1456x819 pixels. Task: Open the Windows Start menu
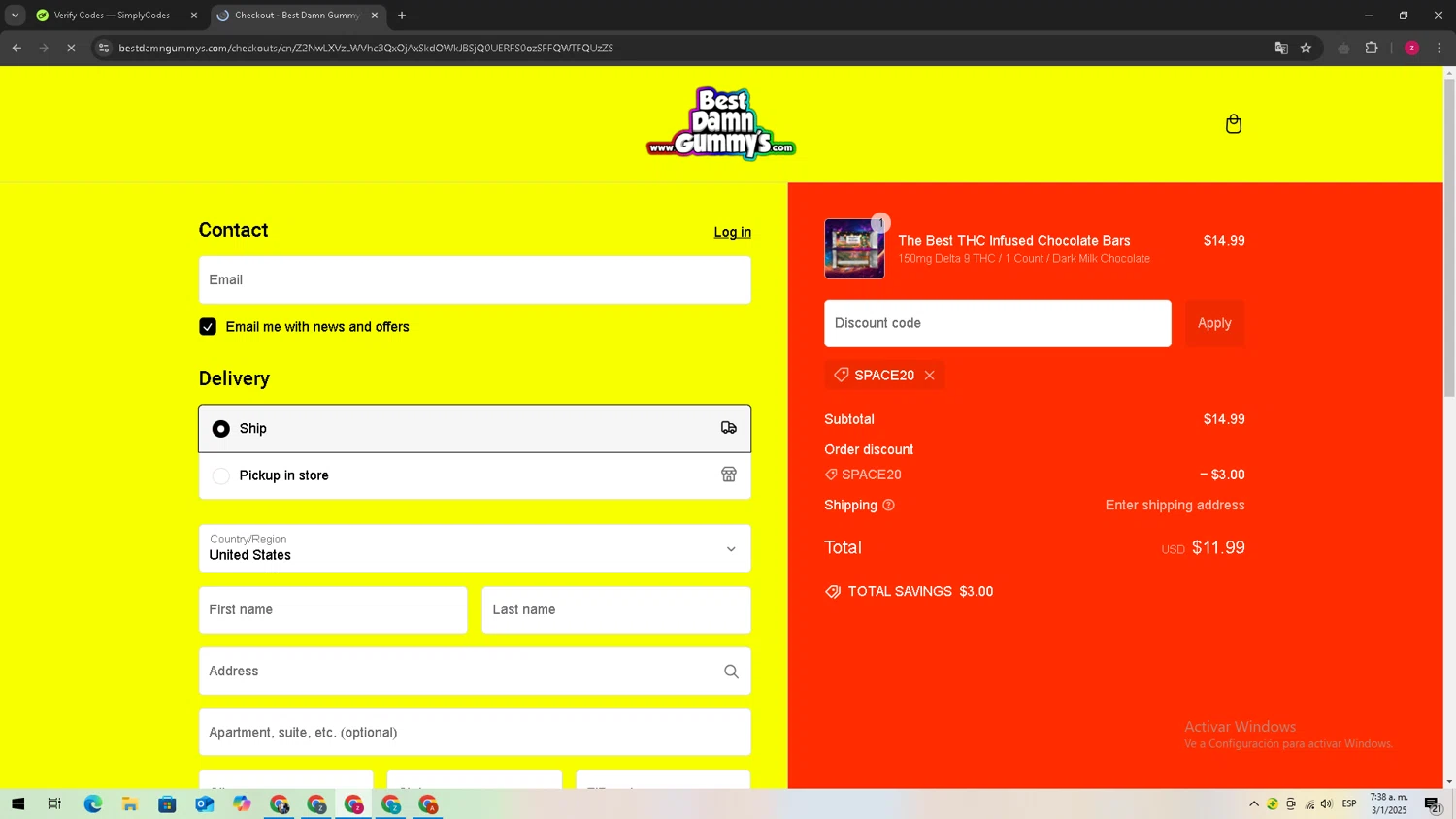[x=17, y=804]
